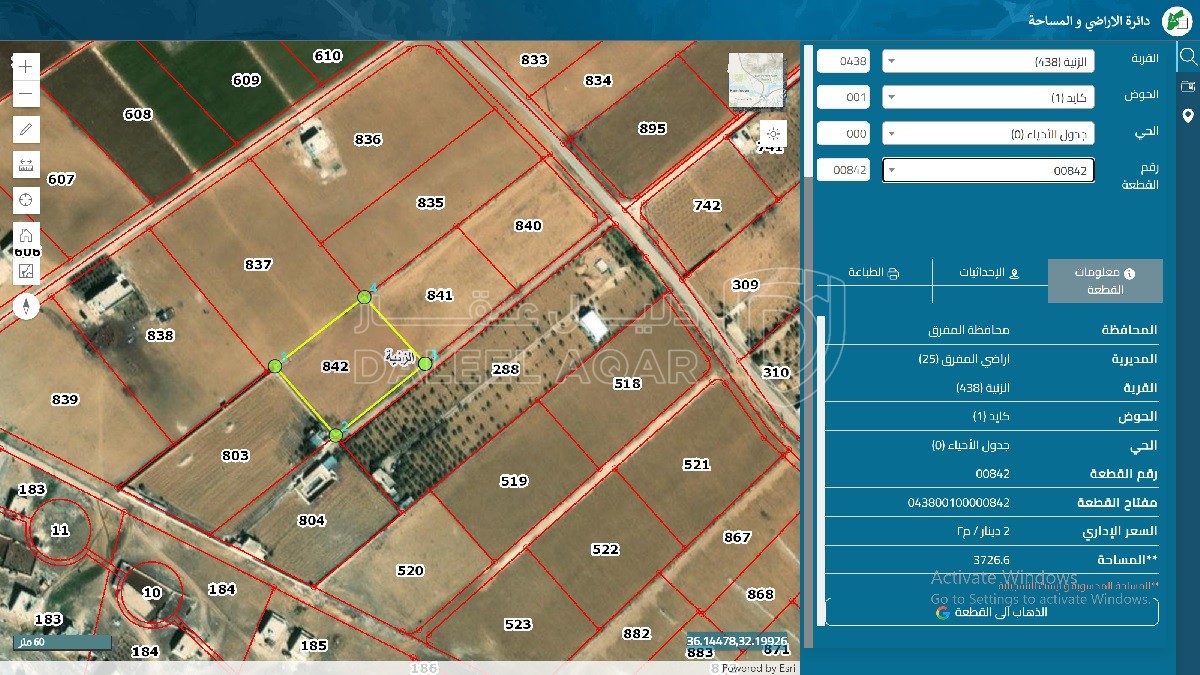Click the find my location button
Viewport: 1200px width, 675px height.
(773, 133)
